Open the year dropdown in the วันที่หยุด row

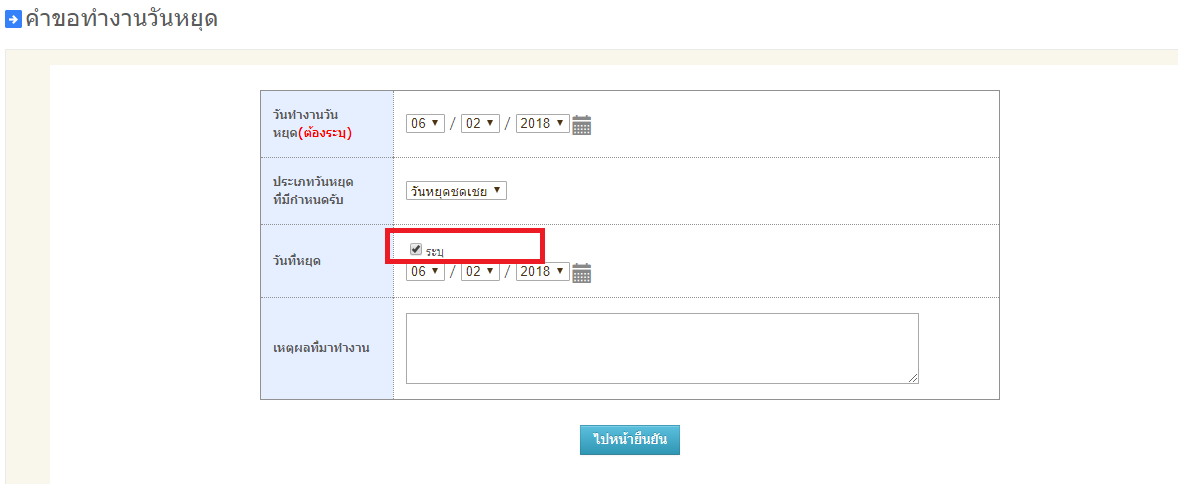coord(543,271)
